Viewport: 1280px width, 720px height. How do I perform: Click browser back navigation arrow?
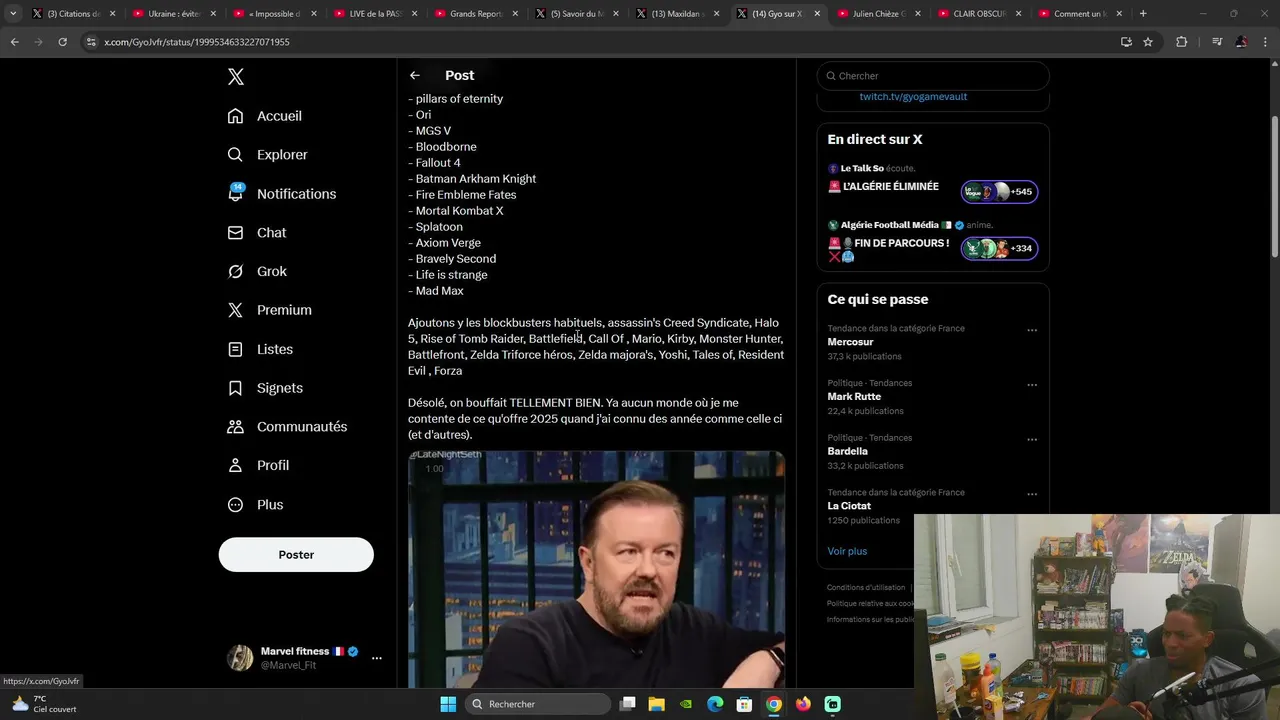point(15,42)
